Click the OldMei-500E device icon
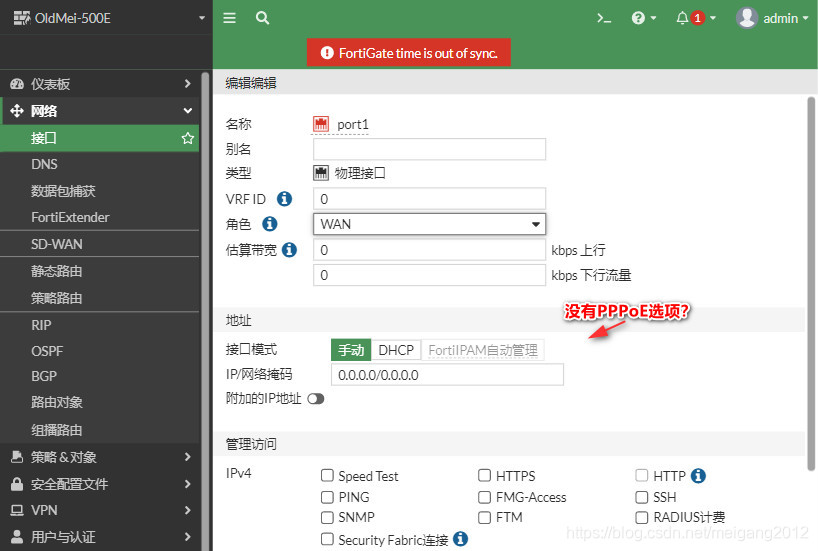This screenshot has width=818, height=551. click(21, 18)
